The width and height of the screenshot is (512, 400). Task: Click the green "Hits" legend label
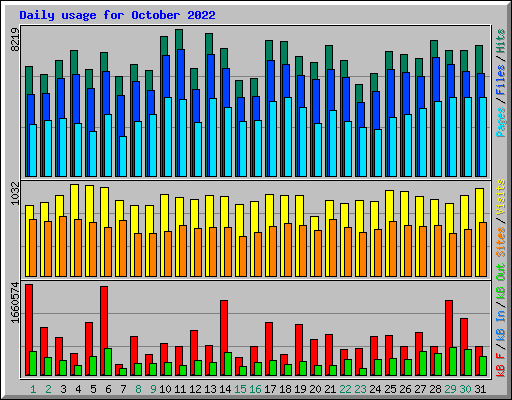click(x=500, y=41)
